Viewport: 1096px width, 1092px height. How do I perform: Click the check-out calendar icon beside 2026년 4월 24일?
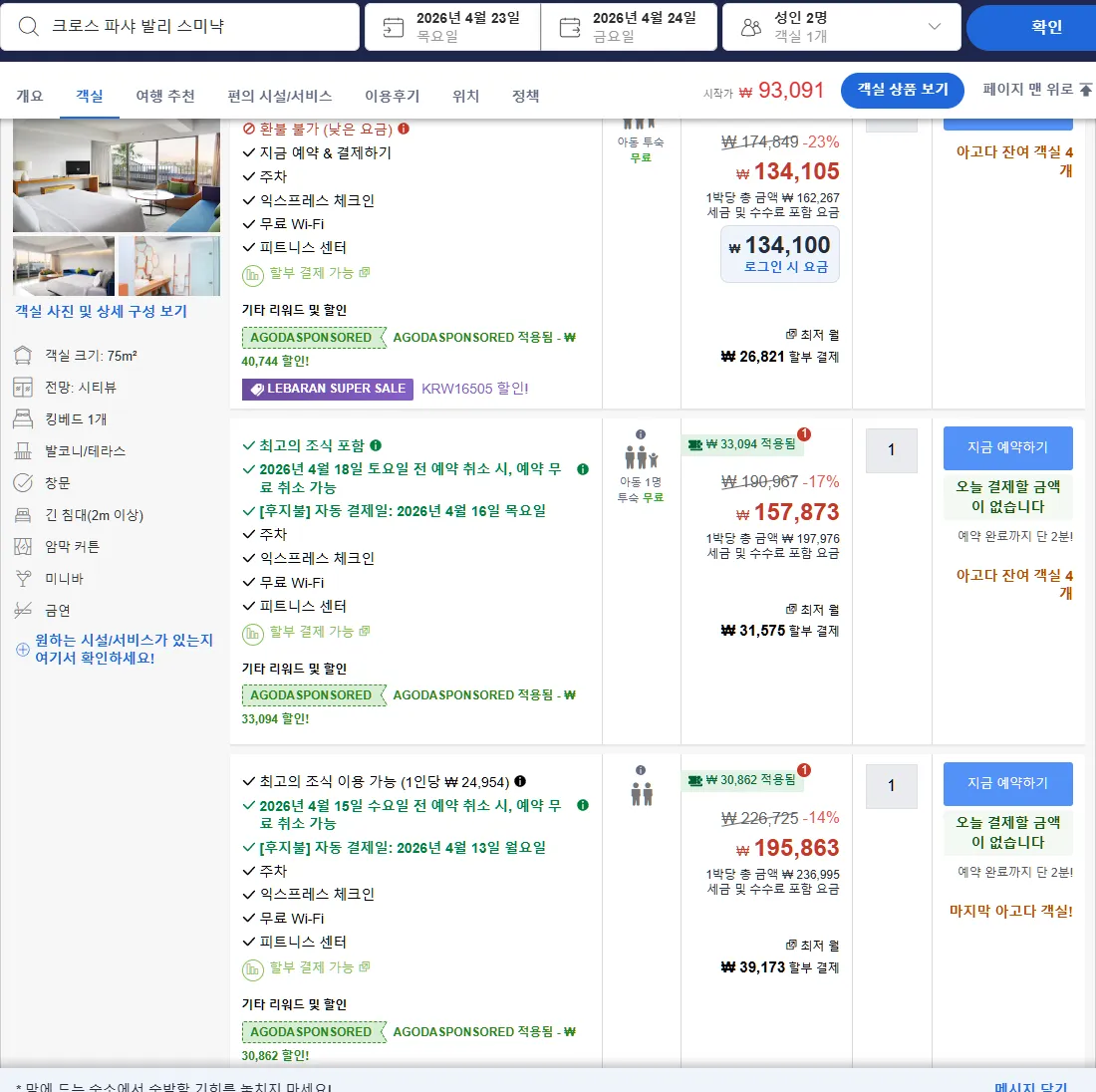point(570,27)
